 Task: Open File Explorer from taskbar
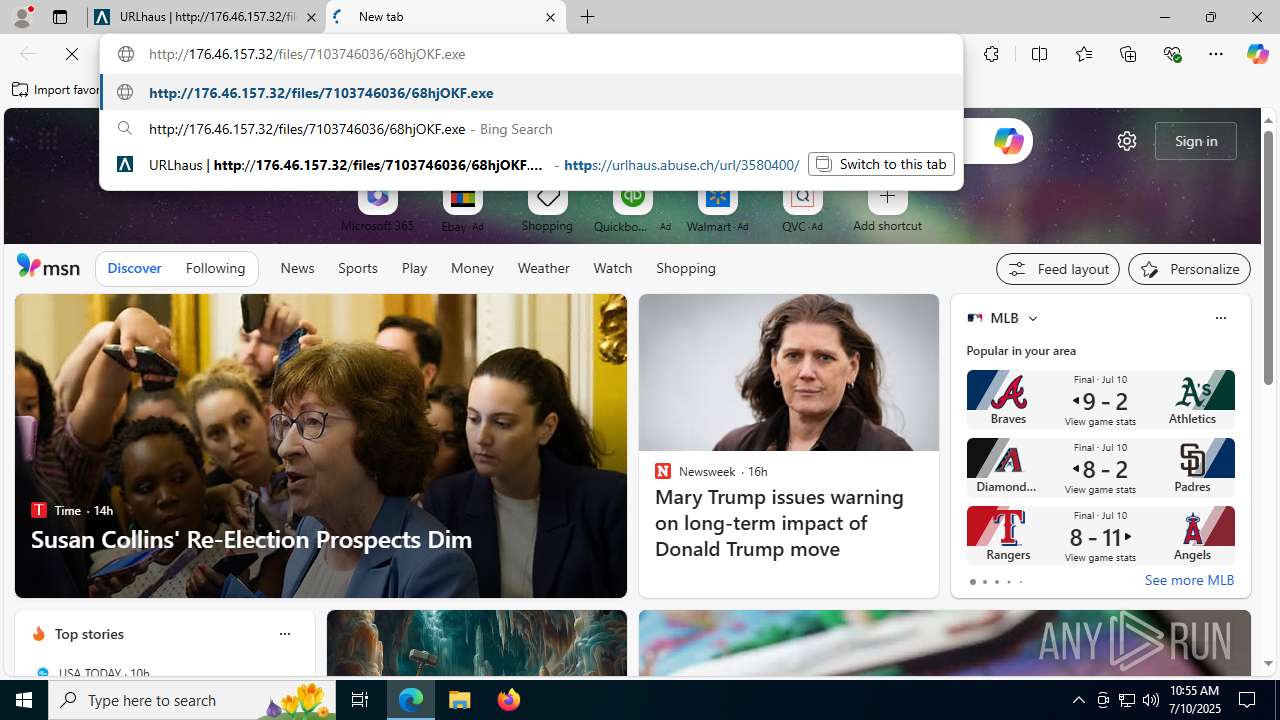pos(460,700)
